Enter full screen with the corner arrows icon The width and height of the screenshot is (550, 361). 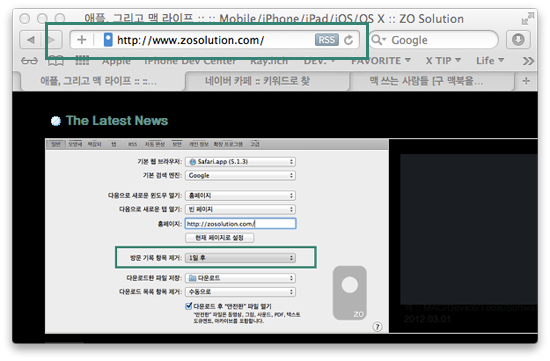527,18
